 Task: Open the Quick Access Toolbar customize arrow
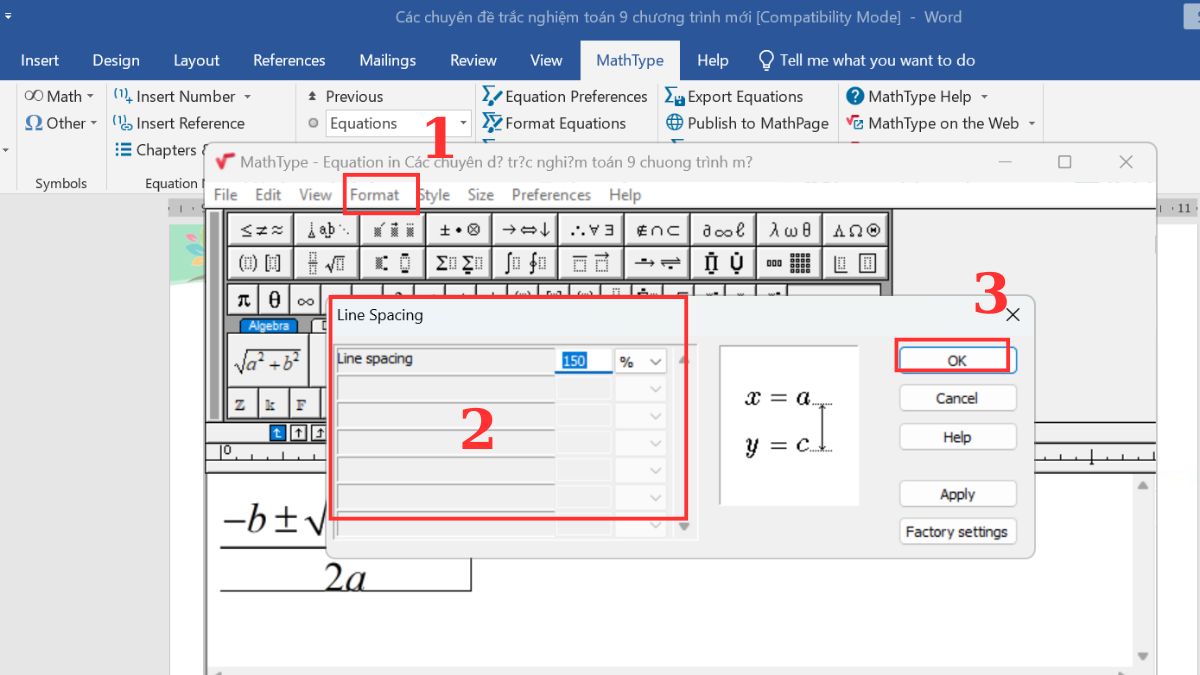click(x=8, y=16)
